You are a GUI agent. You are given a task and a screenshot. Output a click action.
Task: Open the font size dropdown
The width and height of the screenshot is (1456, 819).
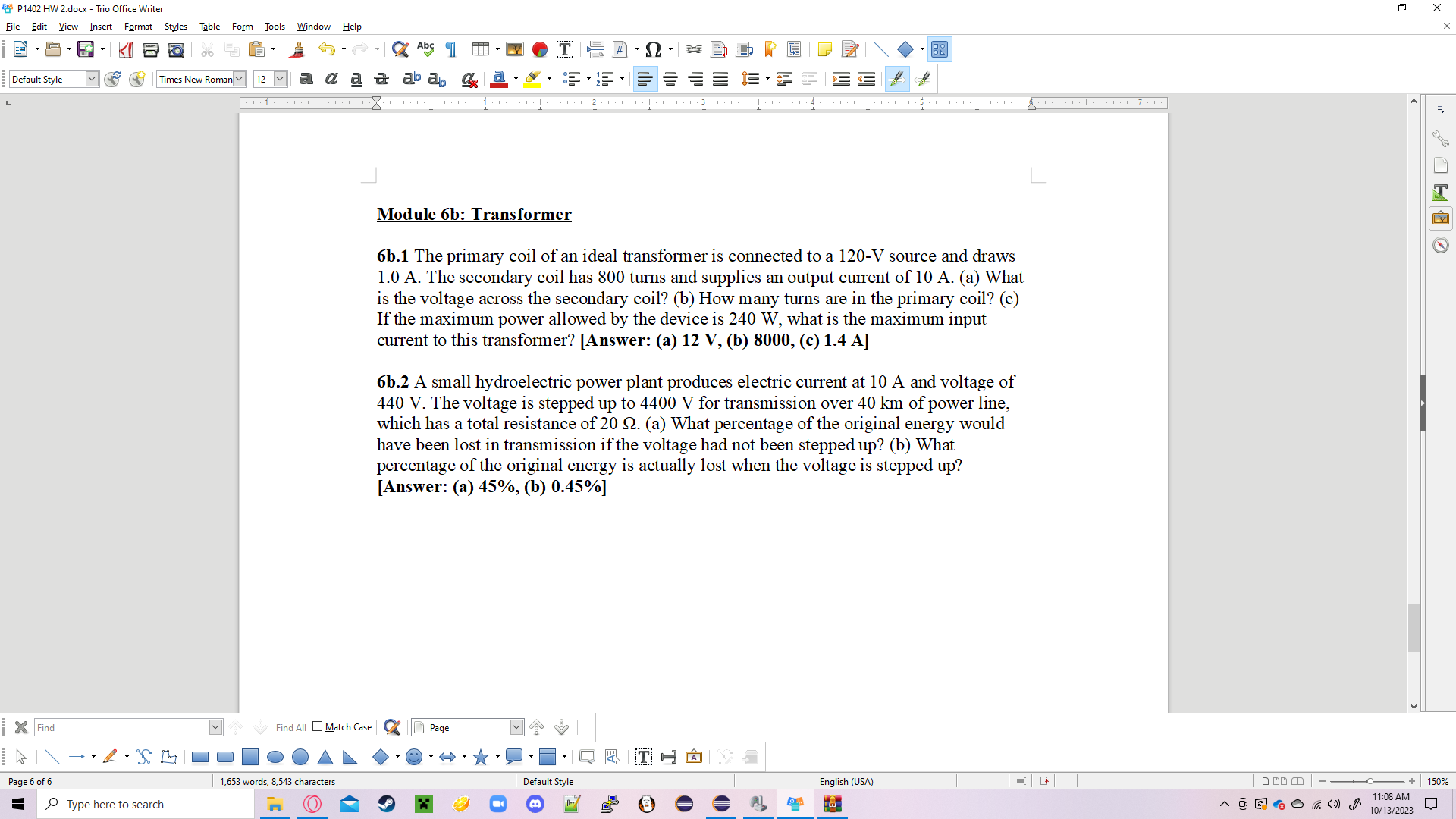pos(279,79)
